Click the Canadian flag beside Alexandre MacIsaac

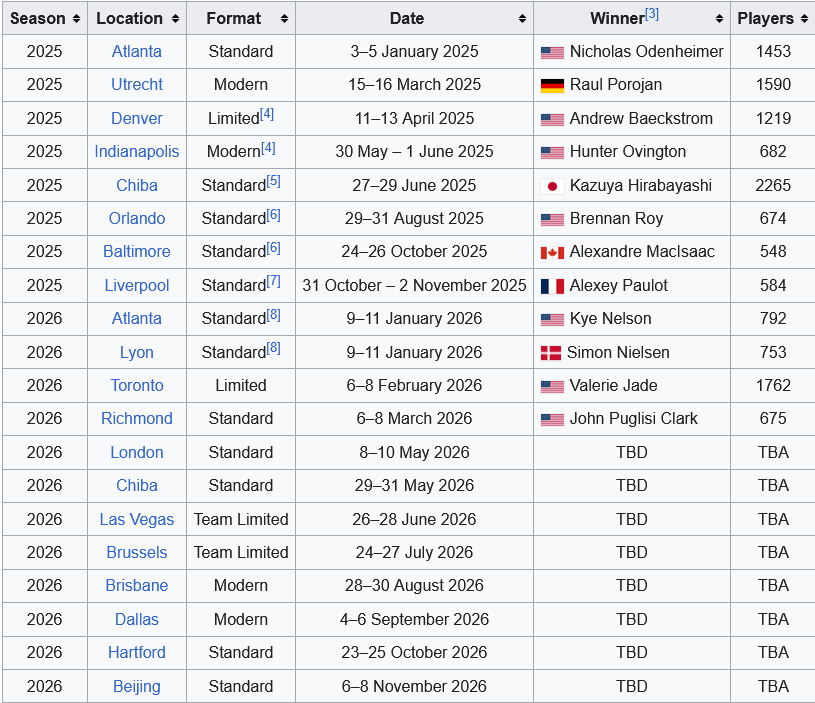(x=552, y=253)
